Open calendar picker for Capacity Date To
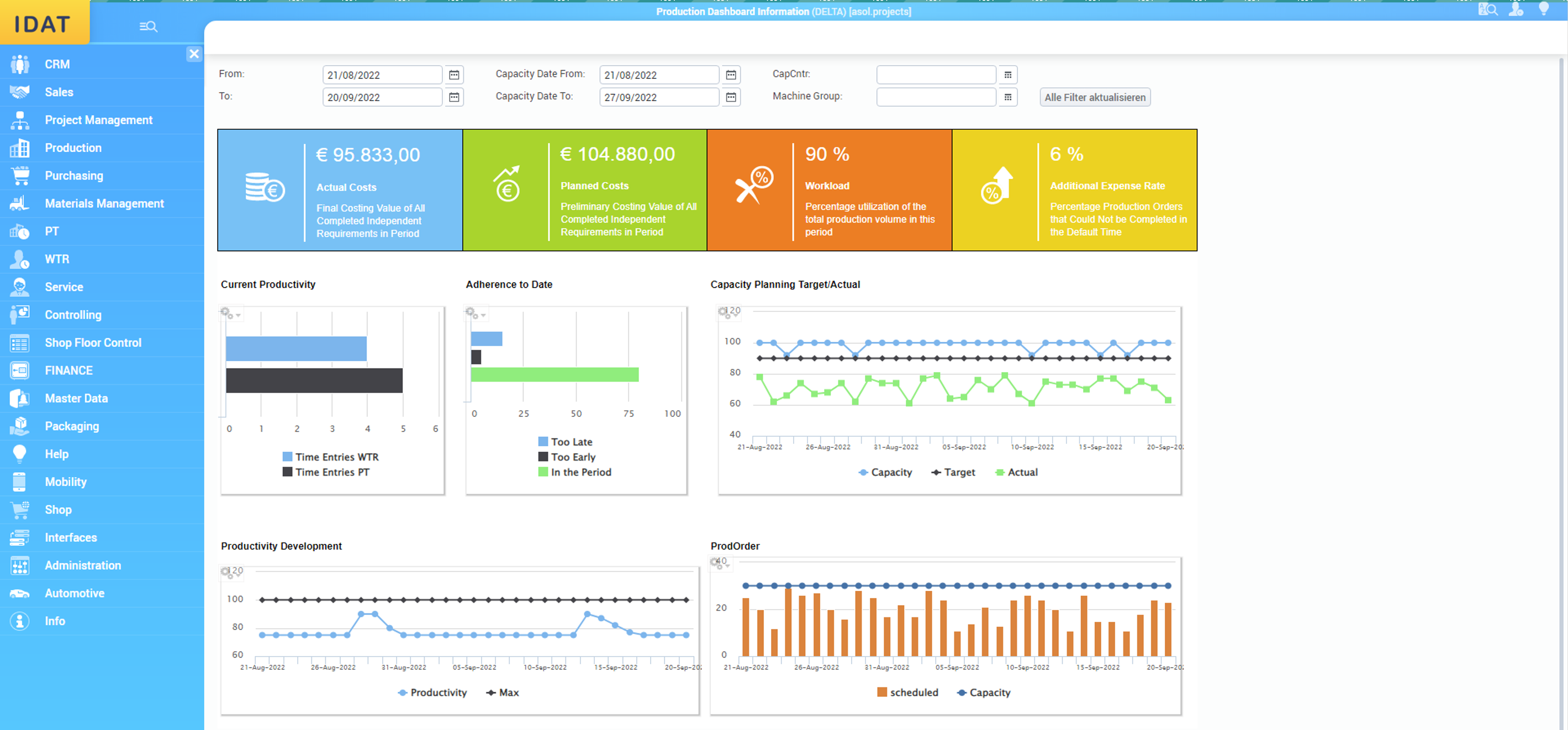 coord(731,97)
